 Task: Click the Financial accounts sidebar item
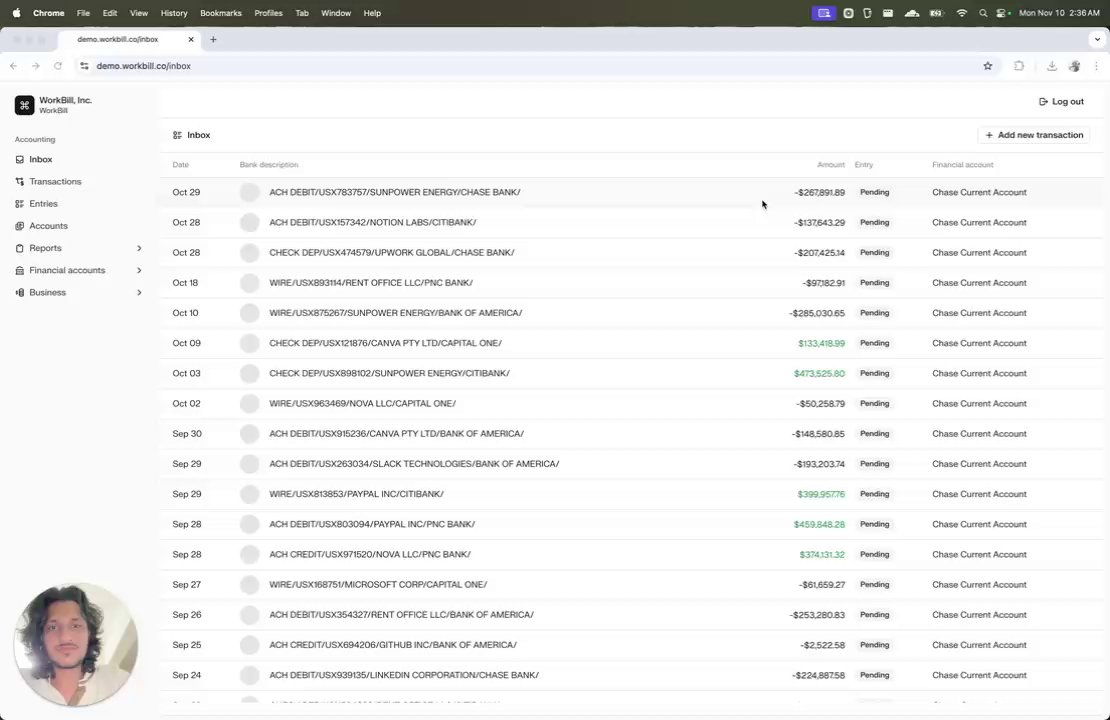click(x=67, y=270)
